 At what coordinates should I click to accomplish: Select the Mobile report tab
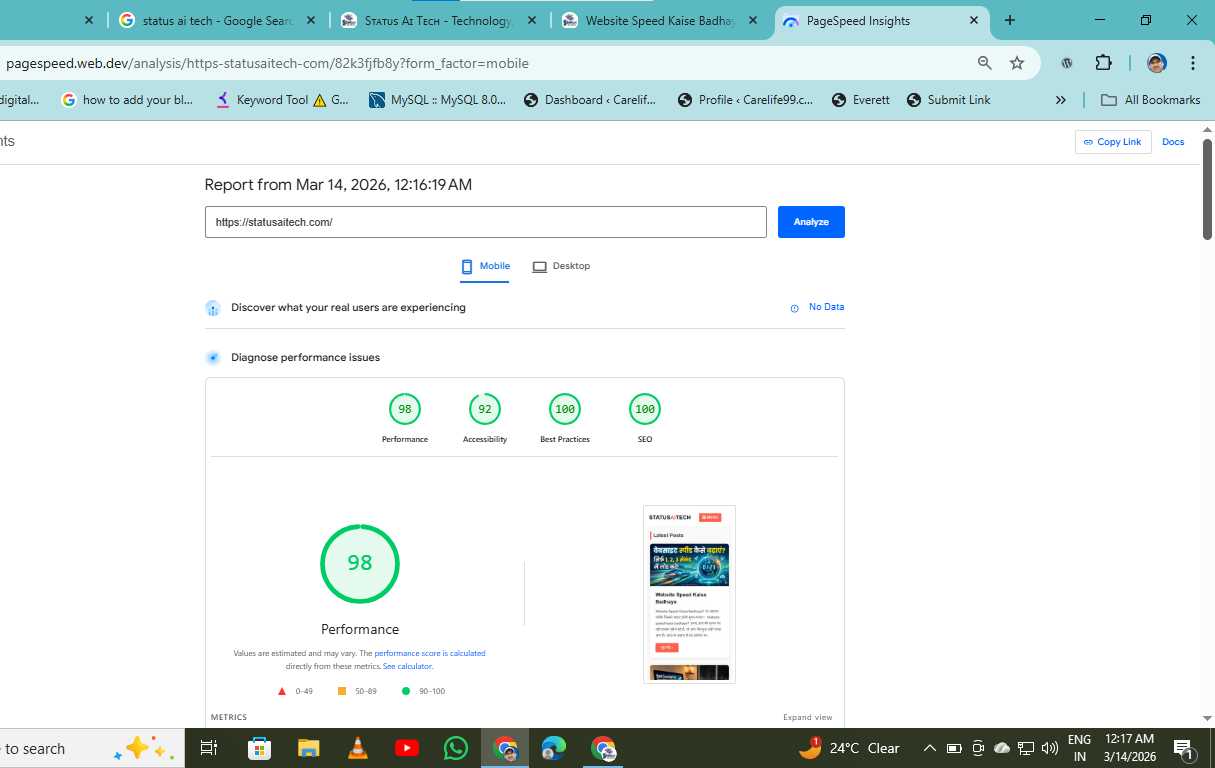(485, 266)
